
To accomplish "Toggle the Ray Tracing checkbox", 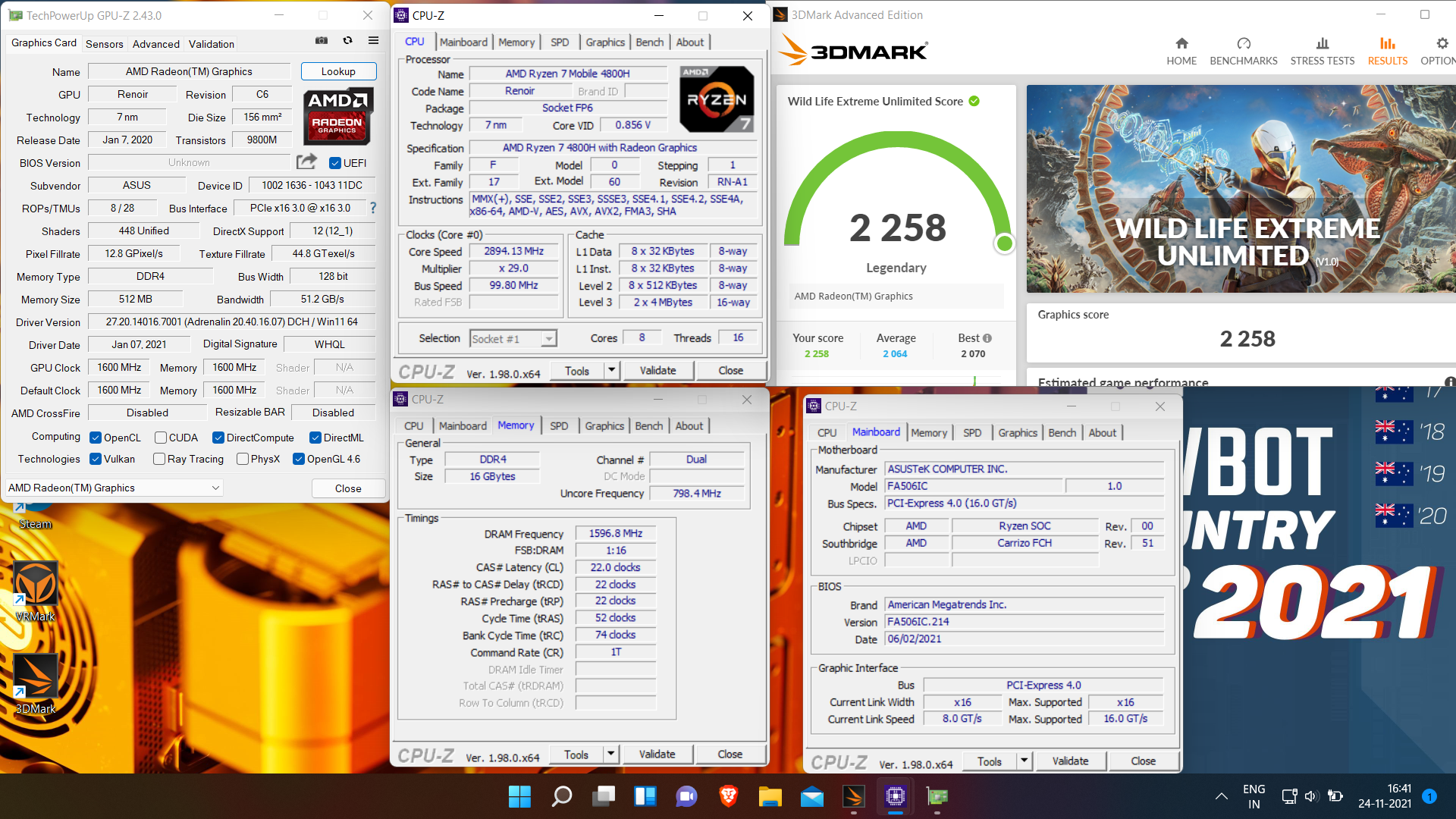I will point(159,459).
